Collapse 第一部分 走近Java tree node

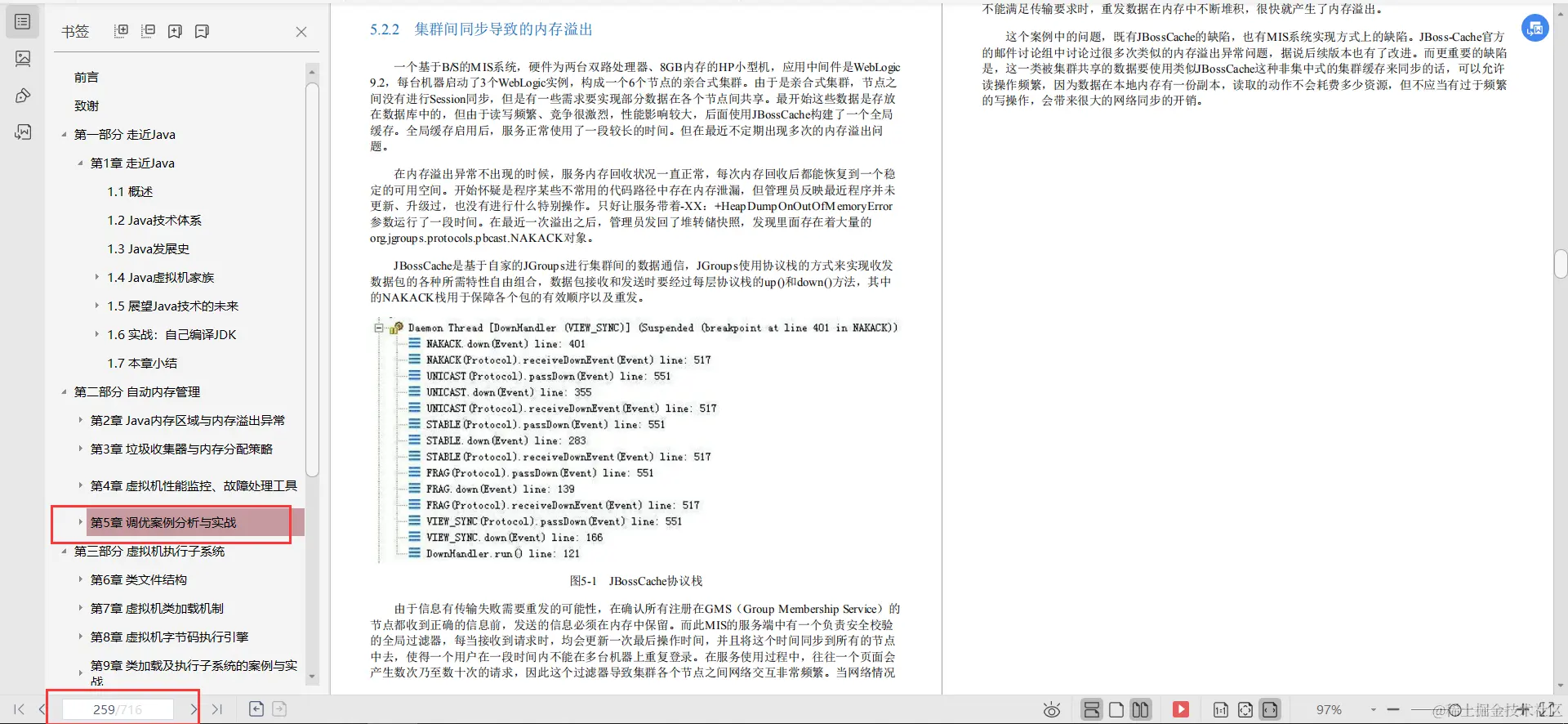pyautogui.click(x=64, y=135)
